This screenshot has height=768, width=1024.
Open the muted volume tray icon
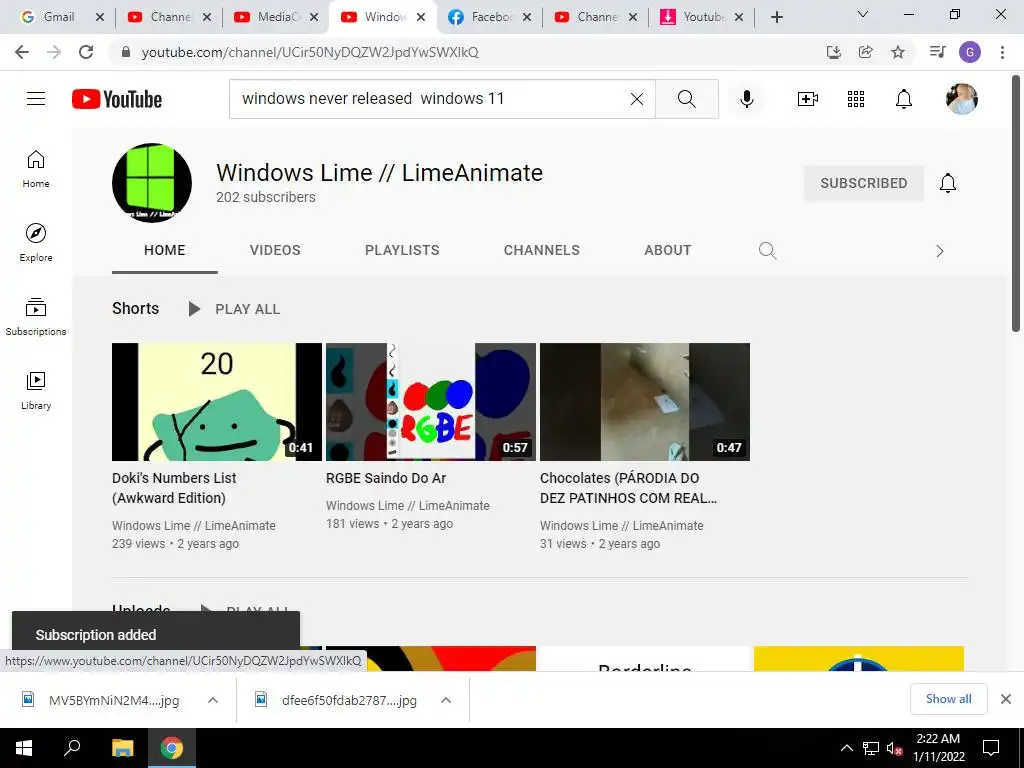(x=894, y=748)
